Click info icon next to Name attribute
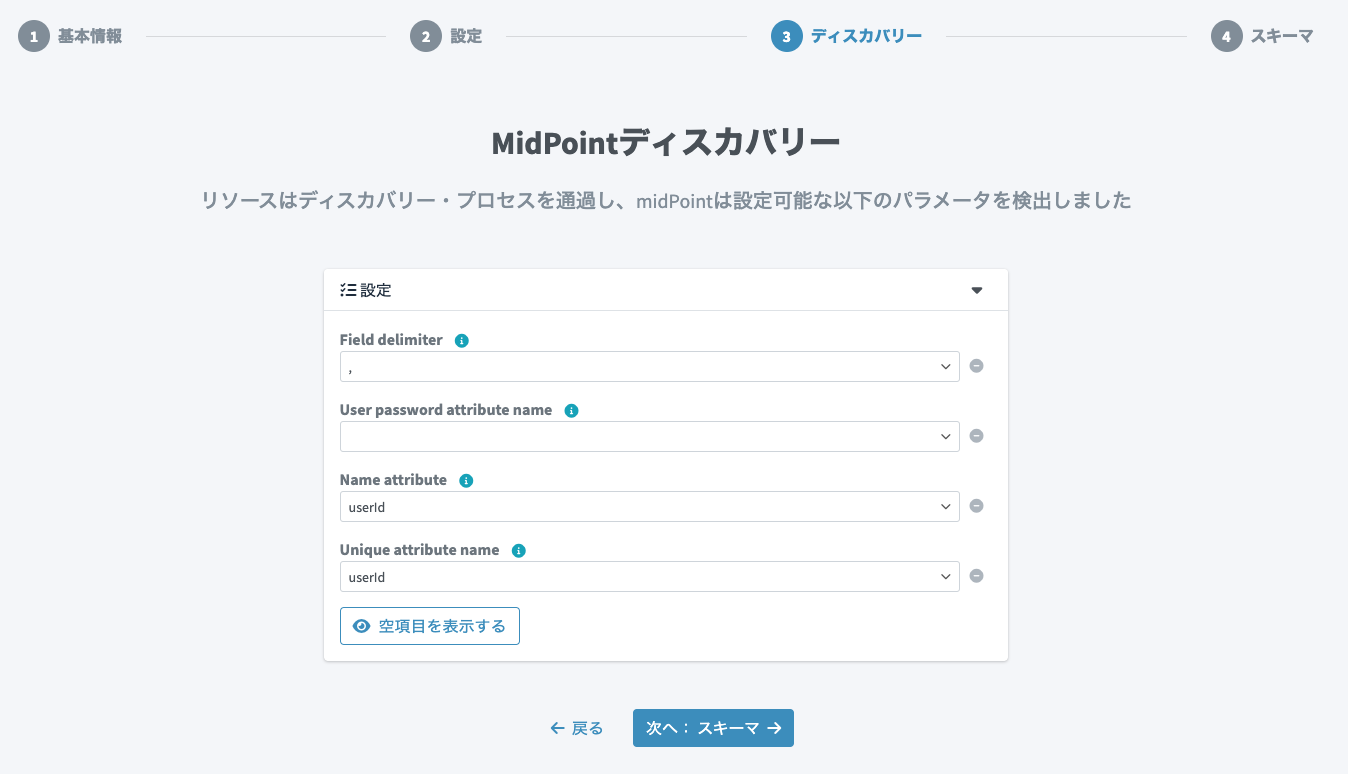Image resolution: width=1348 pixels, height=774 pixels. [466, 481]
